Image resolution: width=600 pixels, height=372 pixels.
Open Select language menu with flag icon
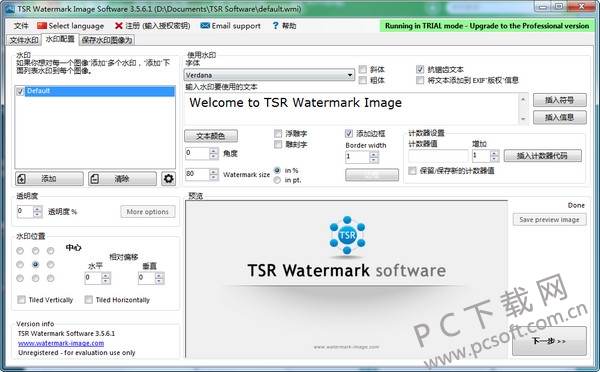coord(71,26)
